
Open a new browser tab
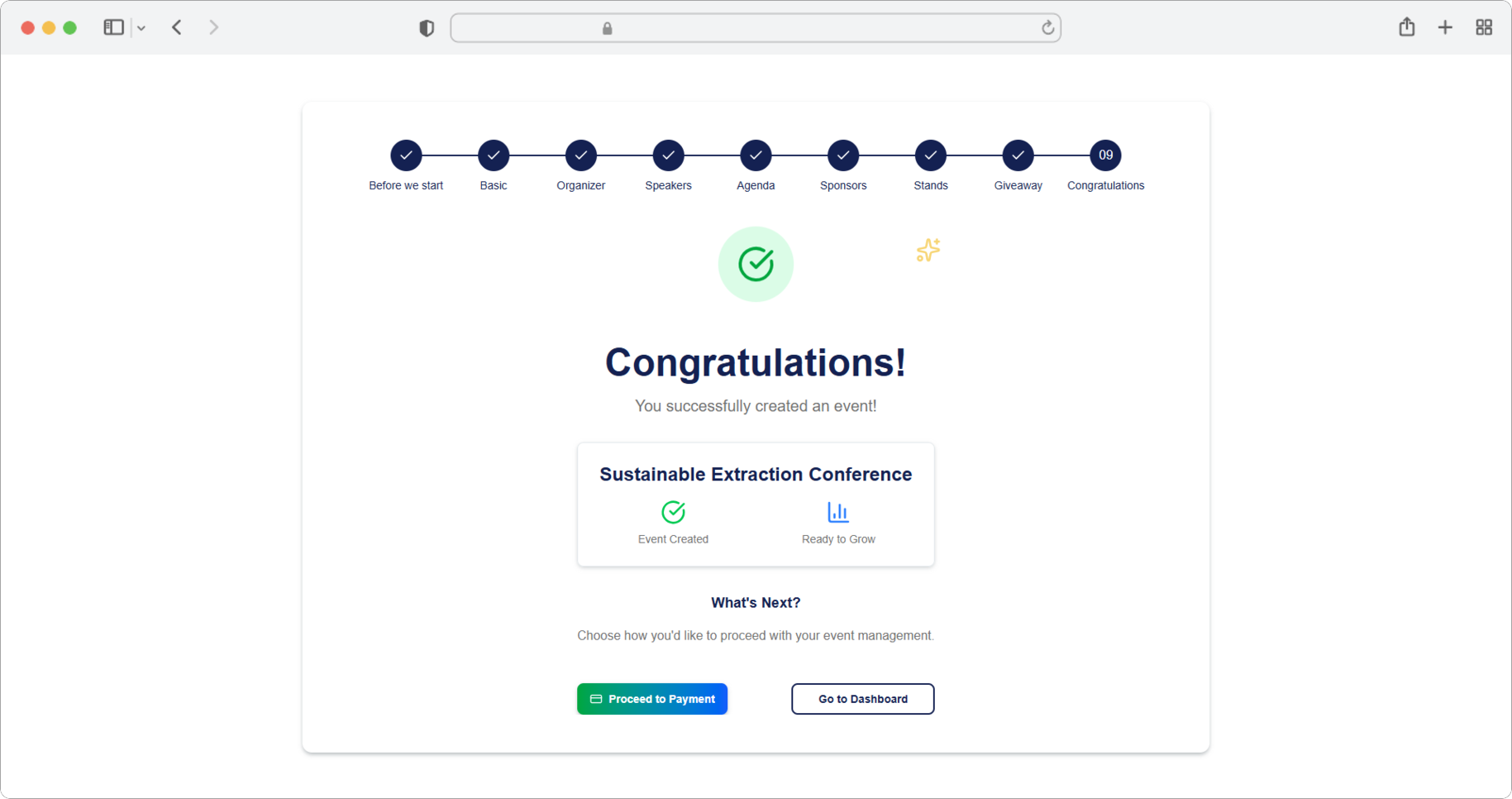click(1445, 26)
